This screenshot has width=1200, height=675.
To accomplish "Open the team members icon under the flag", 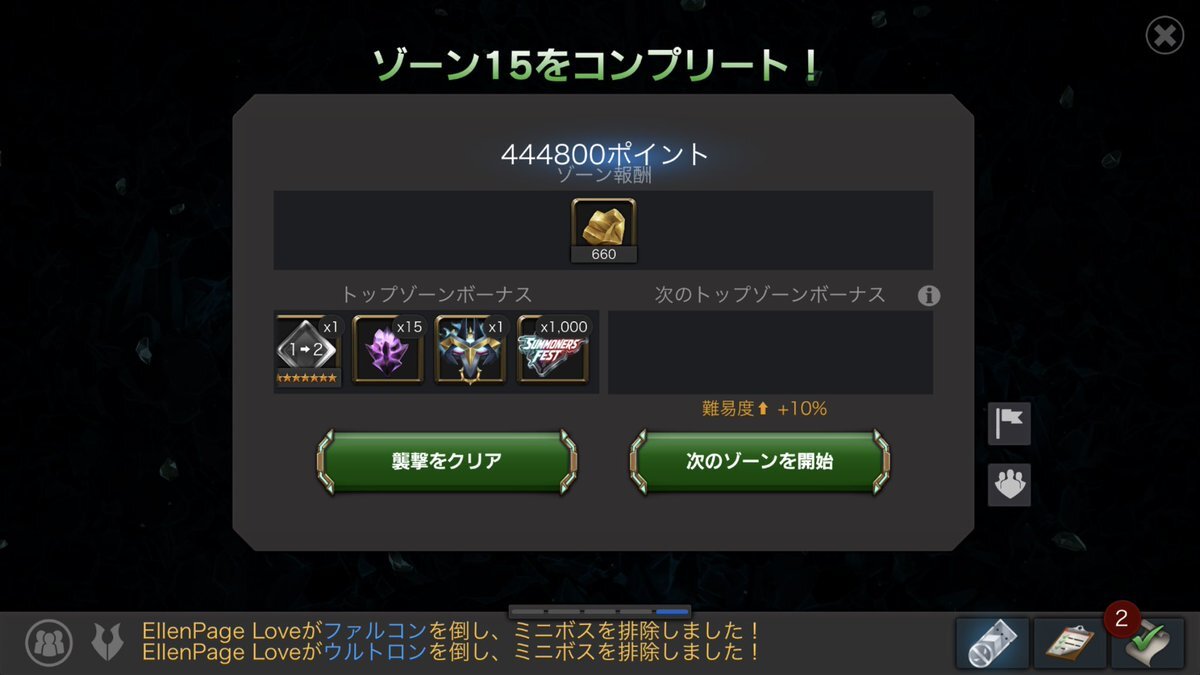I will pyautogui.click(x=1009, y=485).
